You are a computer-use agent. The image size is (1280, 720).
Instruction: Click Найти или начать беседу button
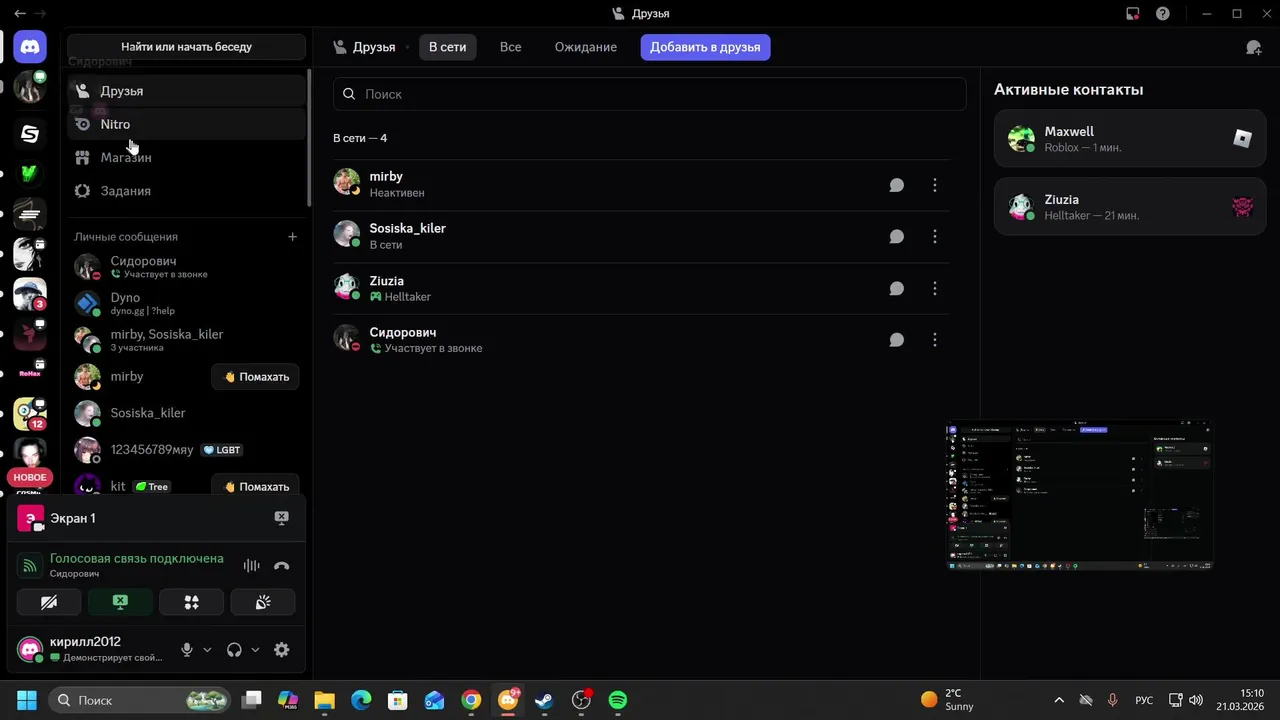pyautogui.click(x=187, y=47)
